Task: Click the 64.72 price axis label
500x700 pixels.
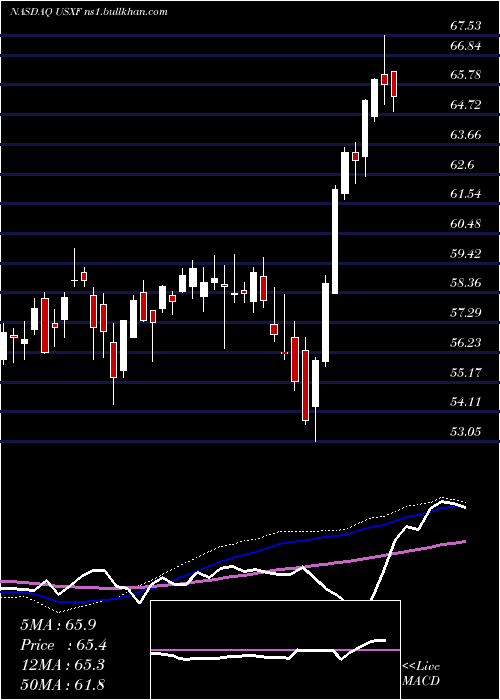Action: [x=466, y=105]
